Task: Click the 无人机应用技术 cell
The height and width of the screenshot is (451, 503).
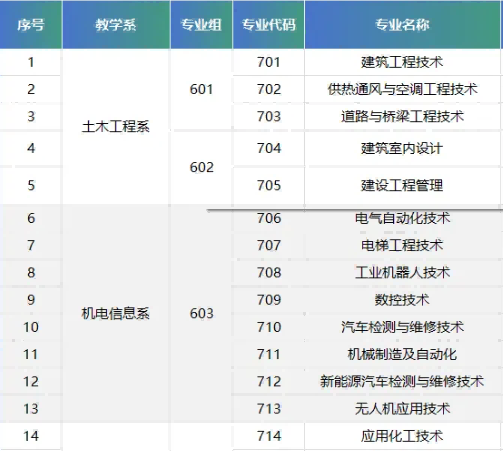Action: 402,409
